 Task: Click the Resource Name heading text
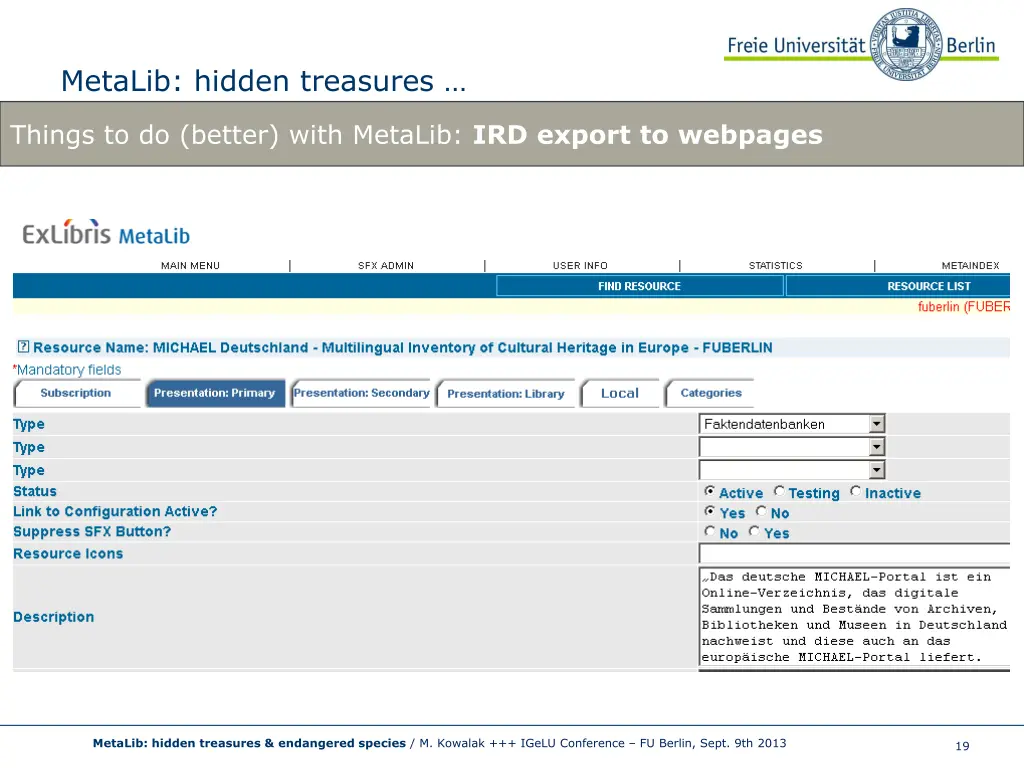click(402, 347)
